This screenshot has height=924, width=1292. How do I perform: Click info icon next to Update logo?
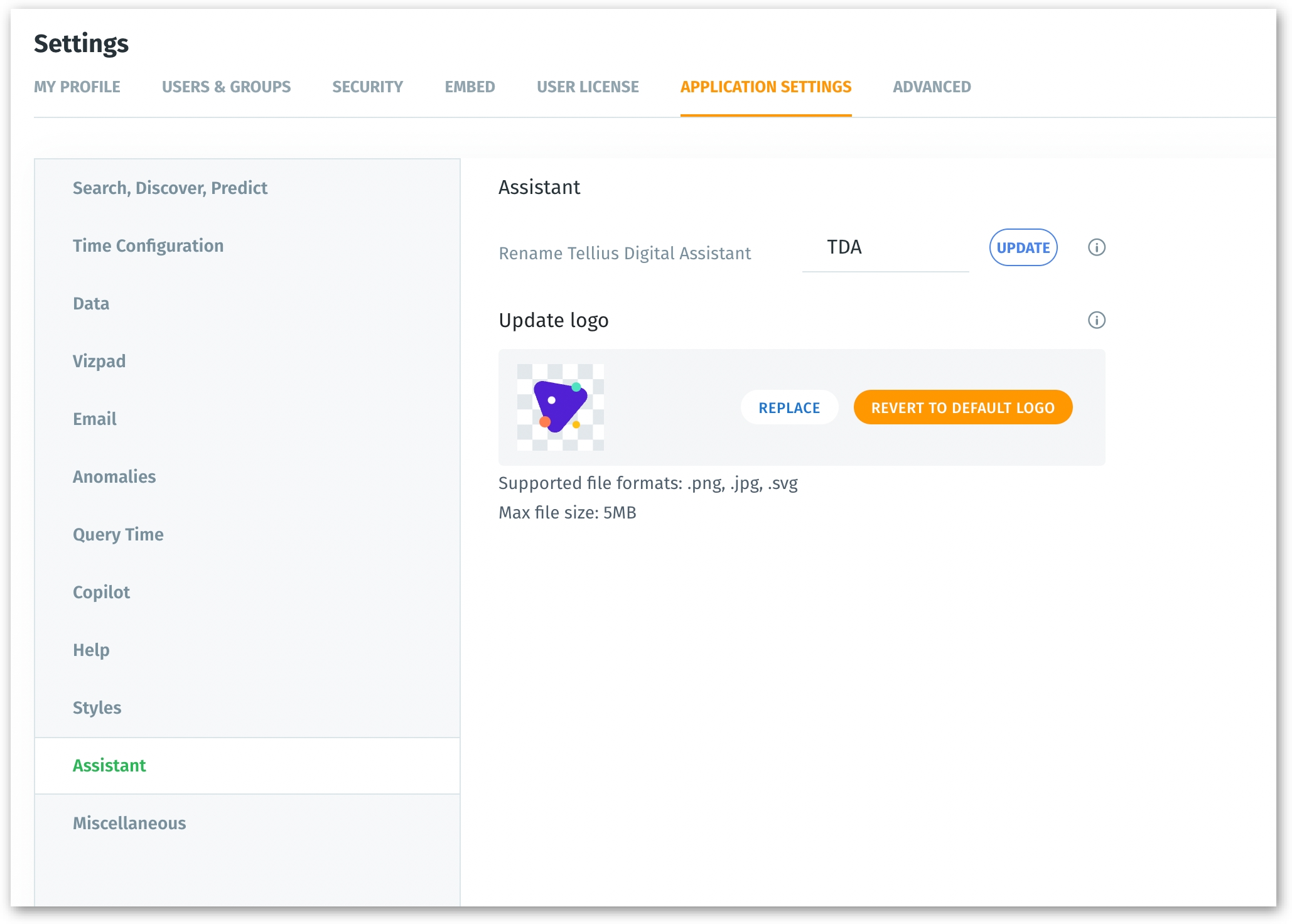[x=1096, y=320]
